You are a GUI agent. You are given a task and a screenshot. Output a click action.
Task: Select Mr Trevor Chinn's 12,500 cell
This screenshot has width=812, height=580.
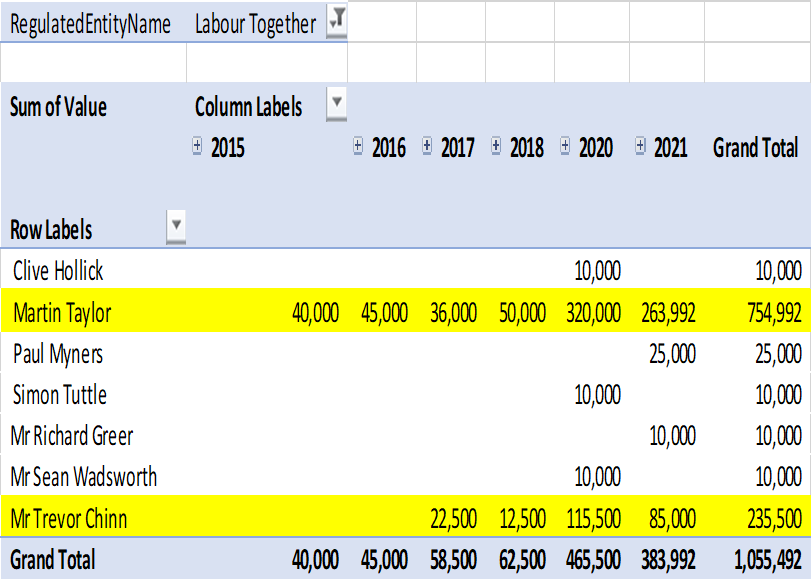(523, 519)
